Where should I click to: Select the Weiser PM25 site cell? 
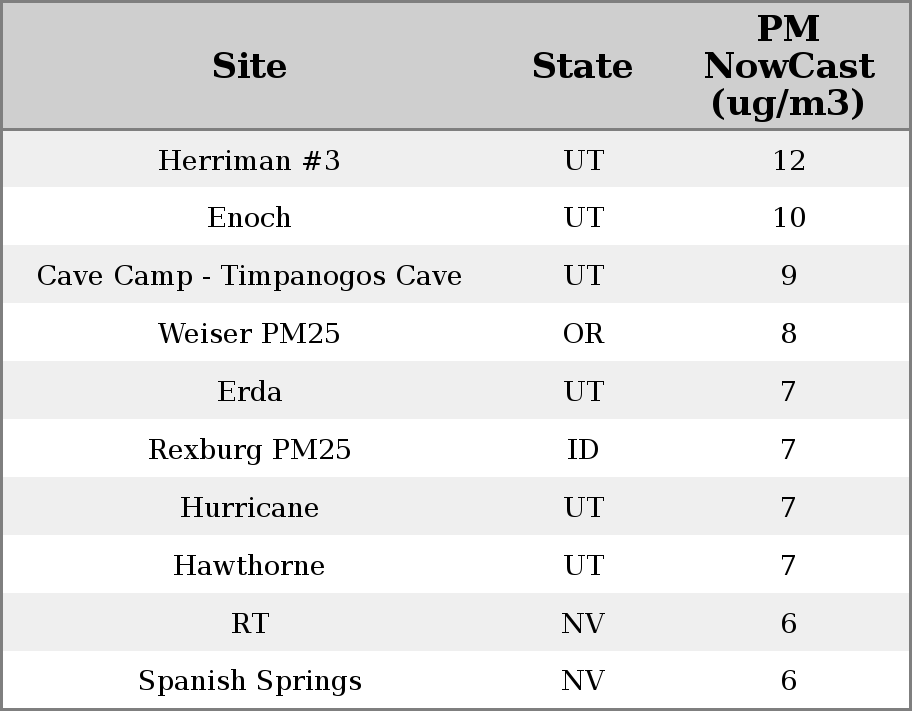249,334
